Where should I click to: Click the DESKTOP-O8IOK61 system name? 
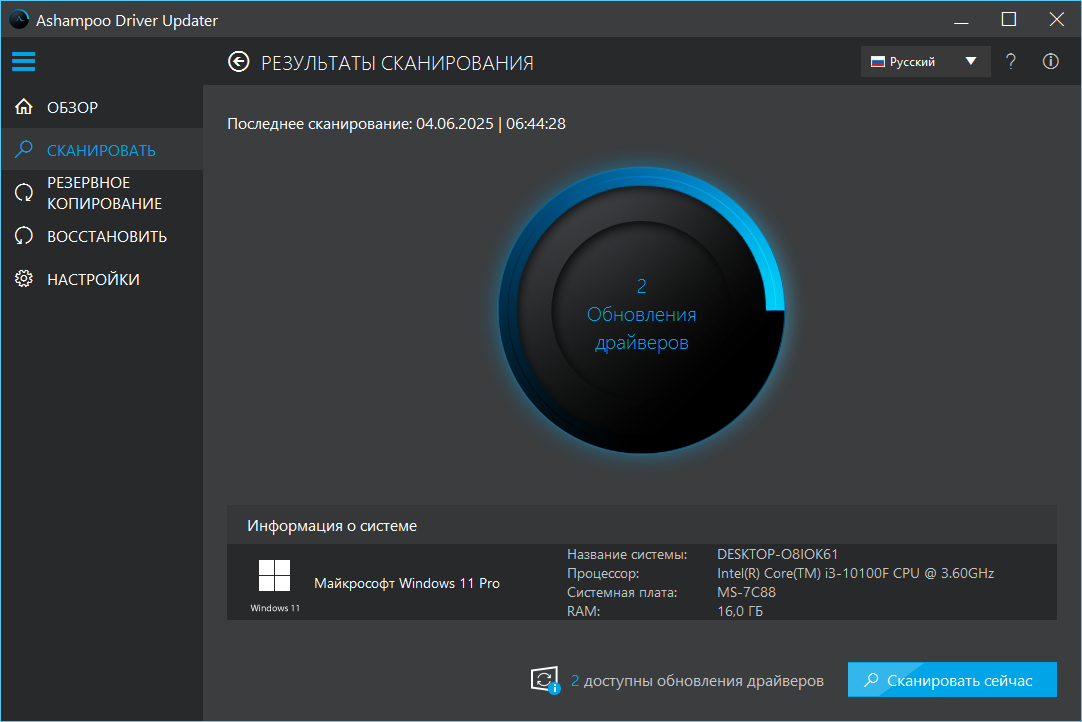coord(777,554)
